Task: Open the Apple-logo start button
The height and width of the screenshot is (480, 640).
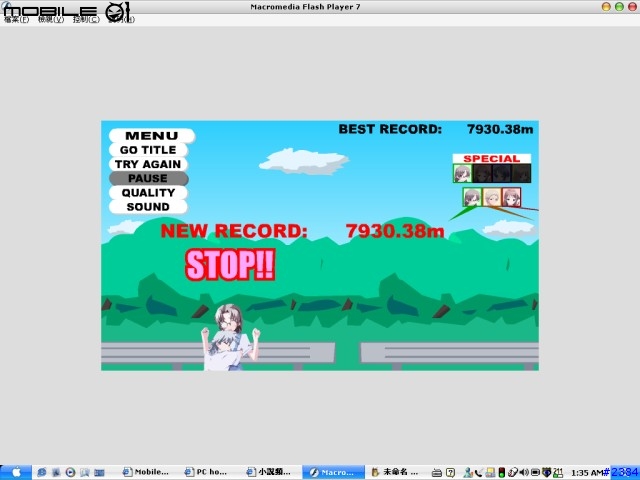Action: coord(16,473)
